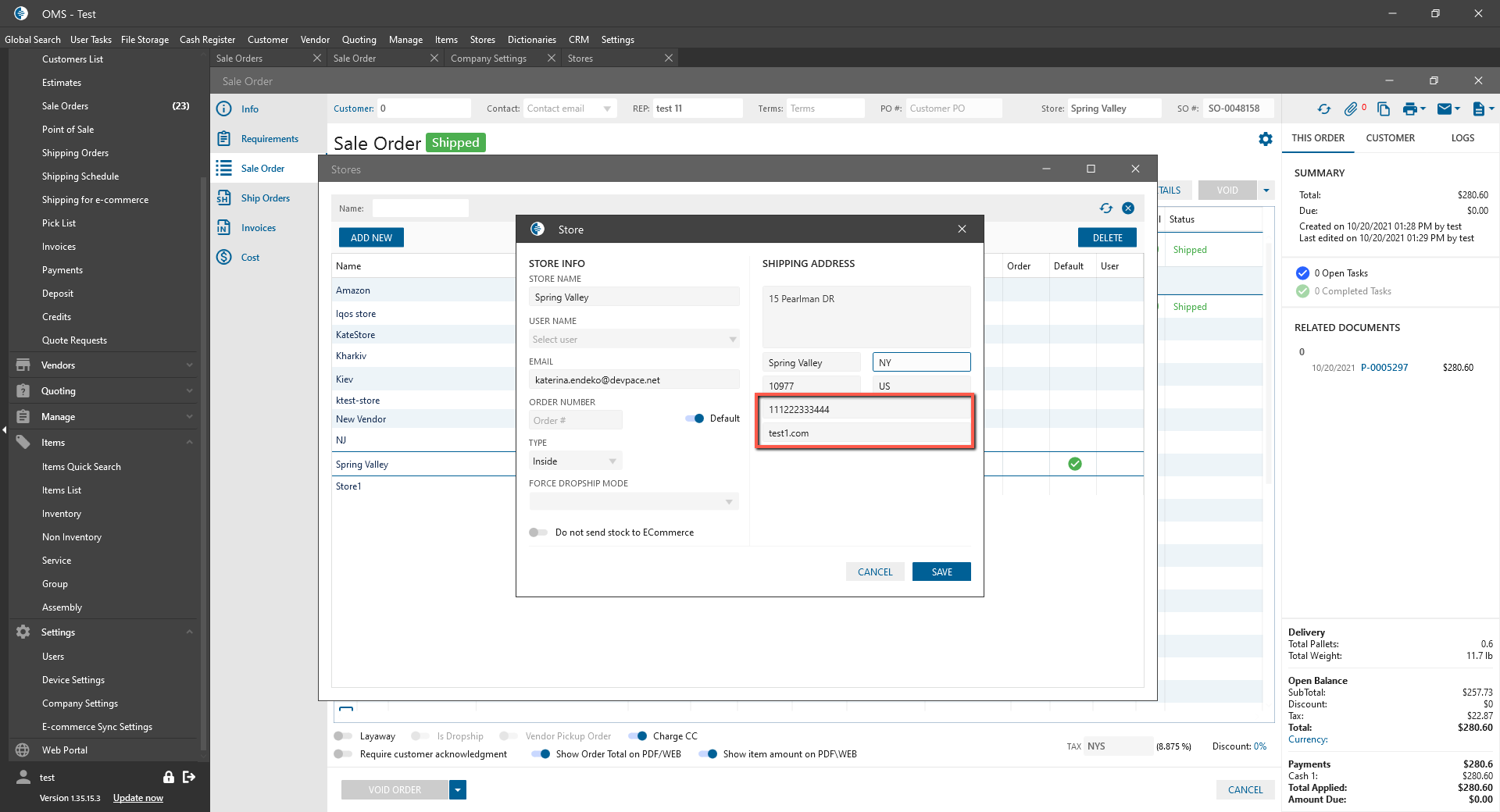Screen dimensions: 1500x812
Task: Open the Select user dropdown
Action: coord(634,340)
